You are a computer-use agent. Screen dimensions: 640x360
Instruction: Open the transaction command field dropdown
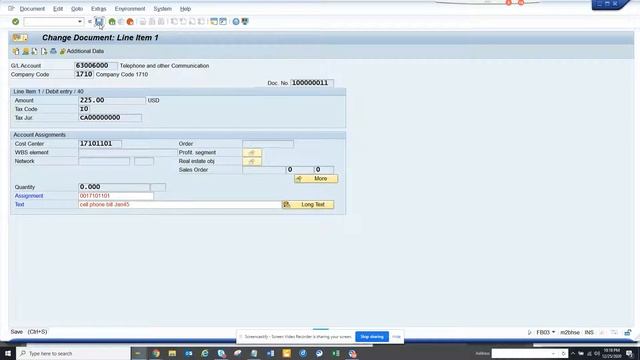pos(80,22)
